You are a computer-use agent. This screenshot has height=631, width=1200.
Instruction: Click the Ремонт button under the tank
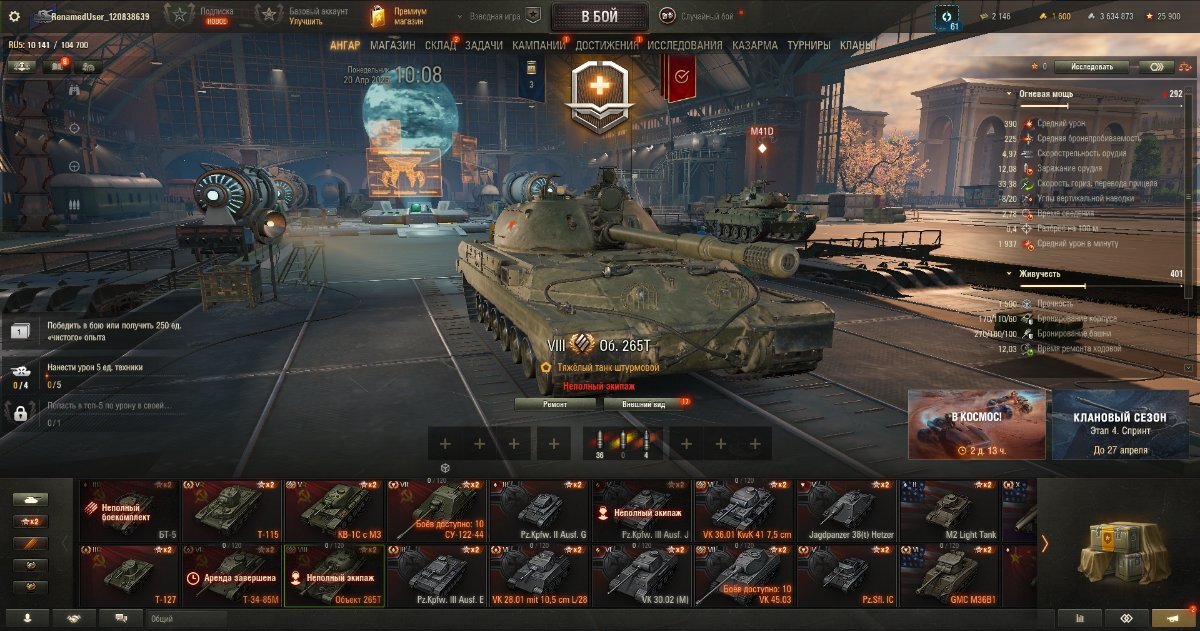[556, 404]
